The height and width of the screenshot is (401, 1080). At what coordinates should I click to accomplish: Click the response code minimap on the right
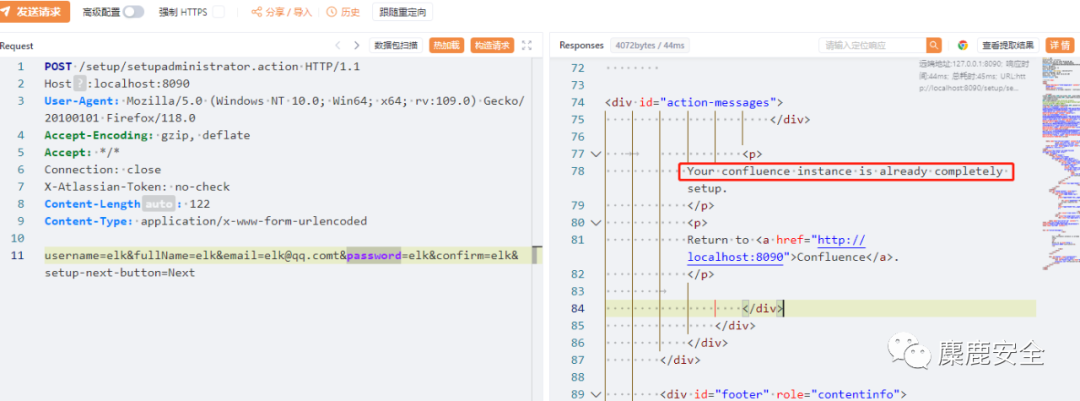point(1060,165)
